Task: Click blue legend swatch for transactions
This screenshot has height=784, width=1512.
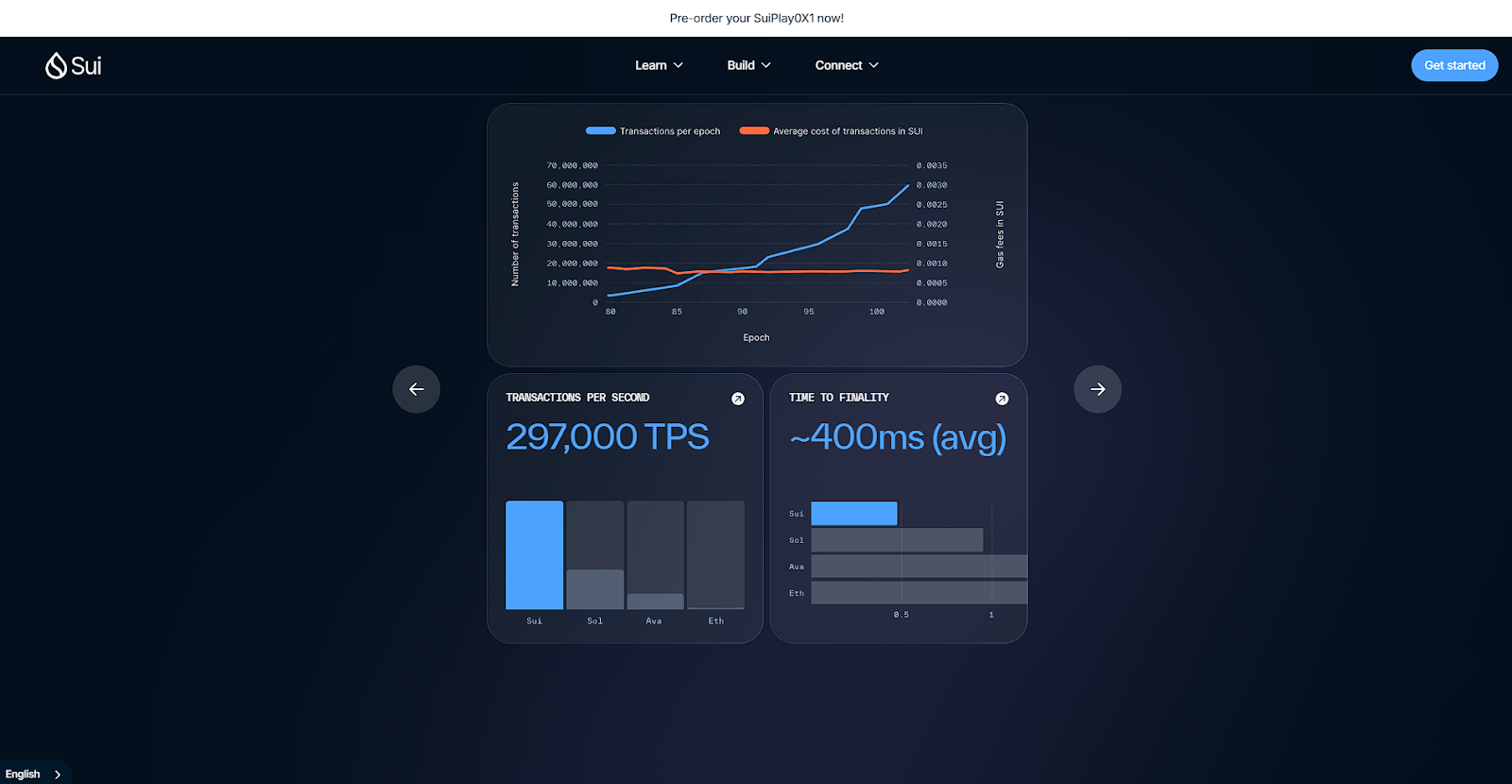Action: coord(601,131)
